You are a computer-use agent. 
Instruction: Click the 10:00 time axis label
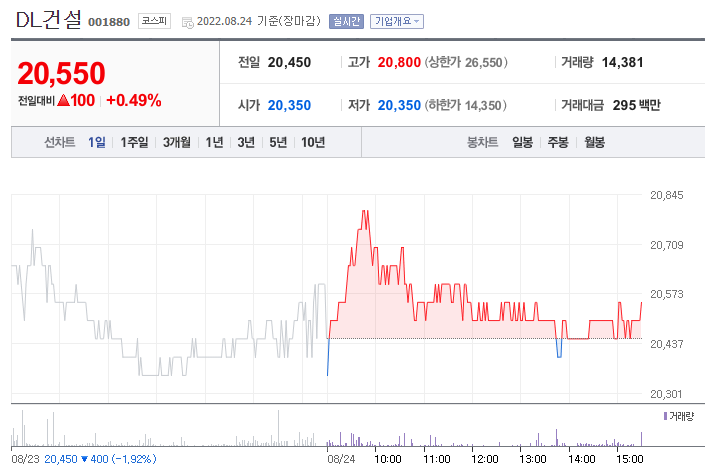click(388, 459)
